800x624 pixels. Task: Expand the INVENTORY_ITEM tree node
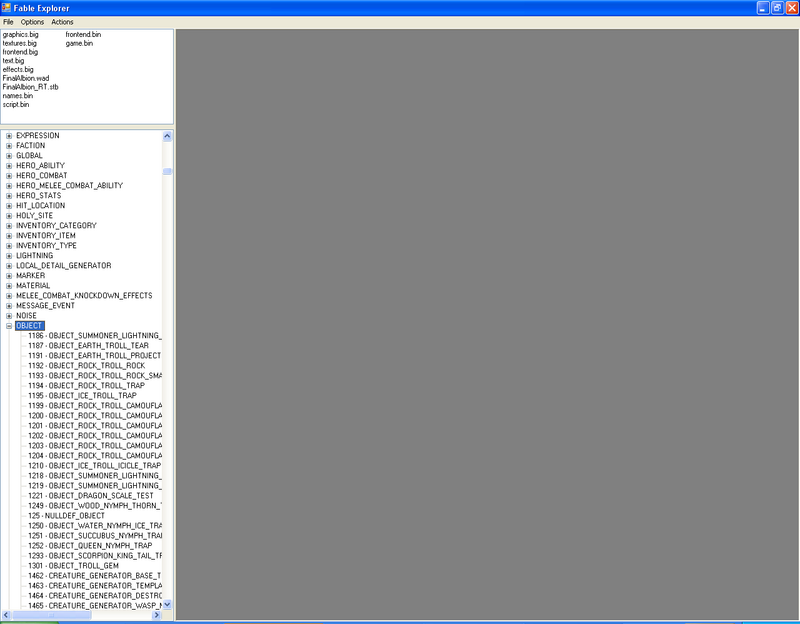9,236
